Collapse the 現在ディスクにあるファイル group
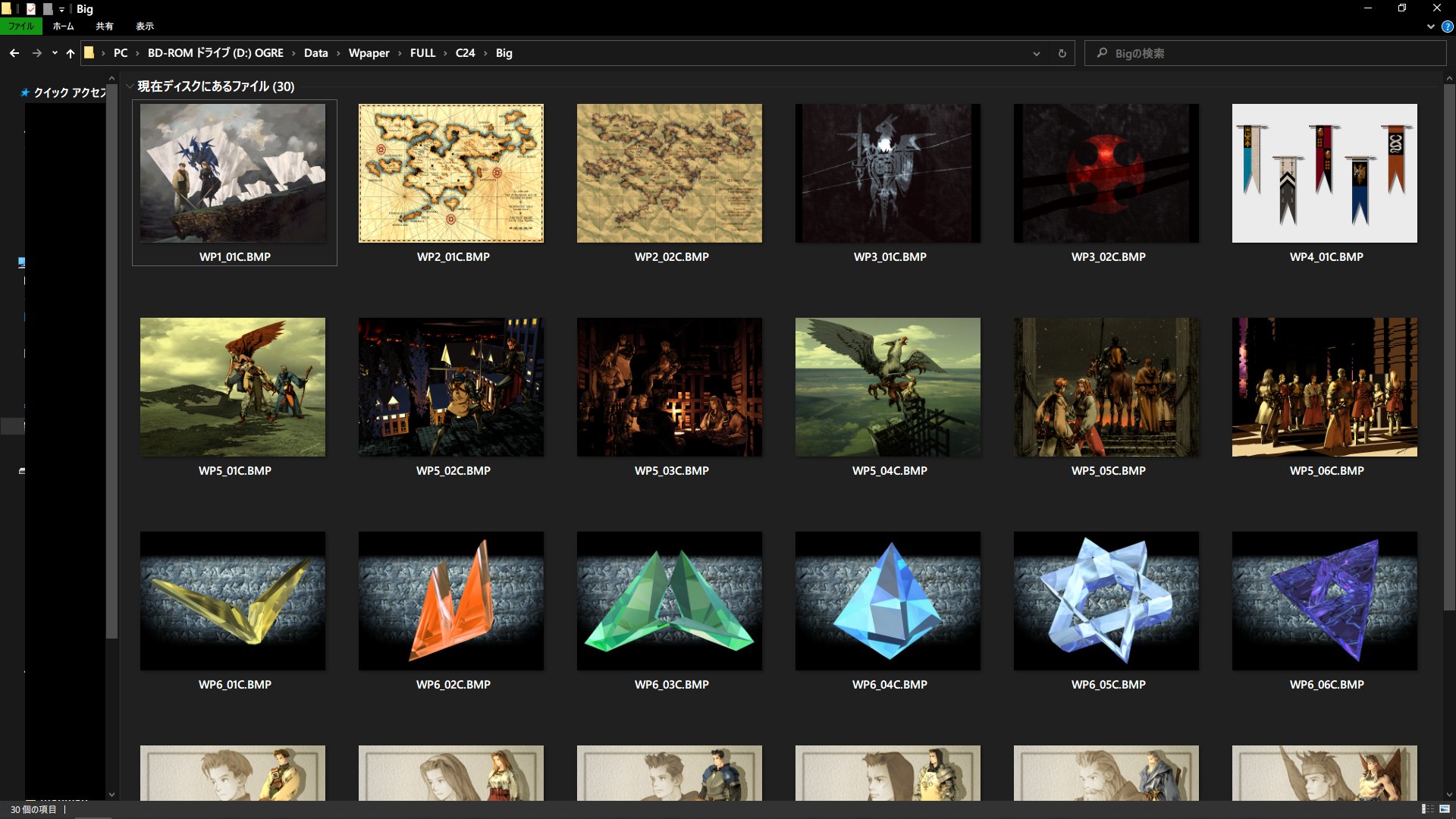The image size is (1456, 819). pyautogui.click(x=130, y=86)
